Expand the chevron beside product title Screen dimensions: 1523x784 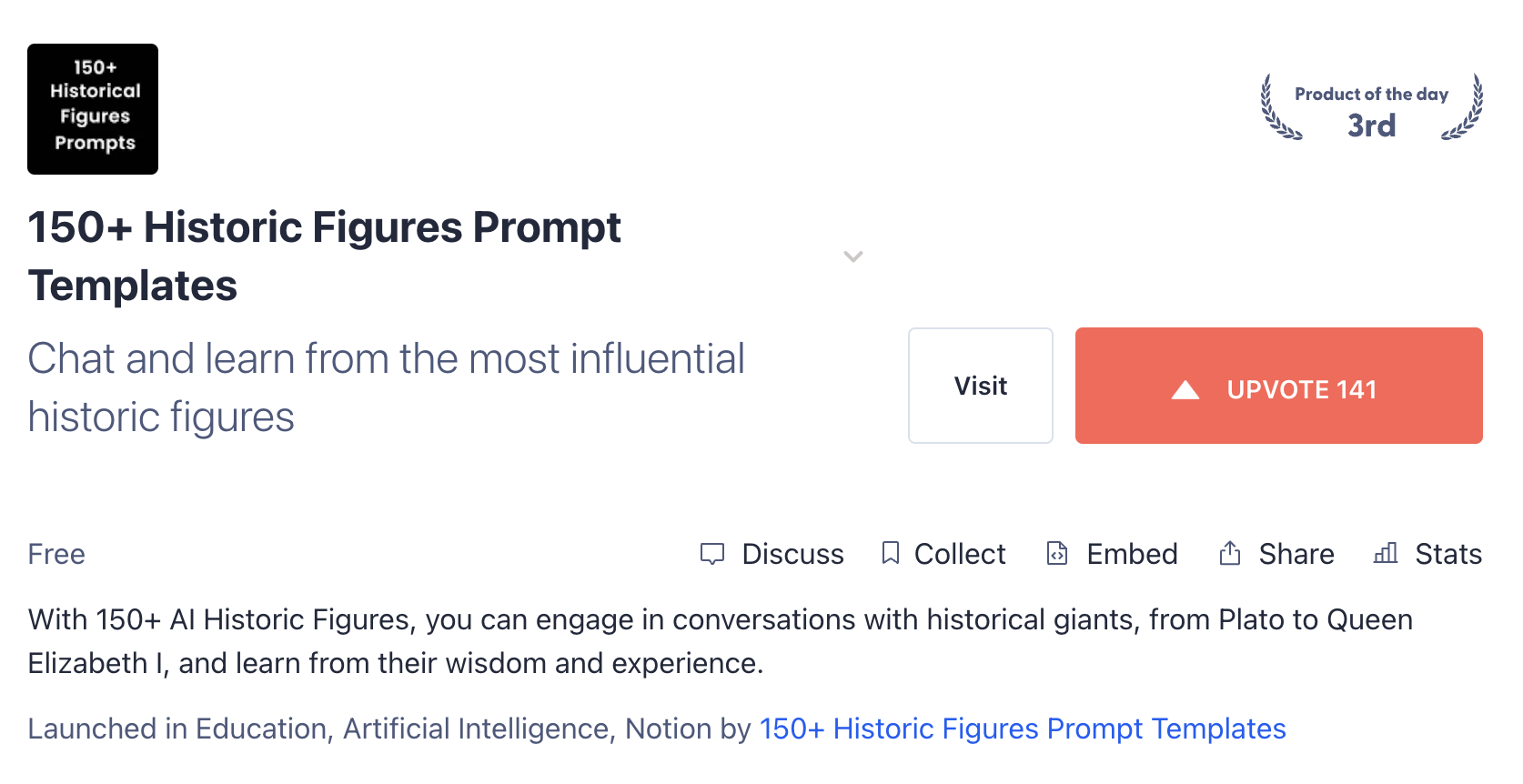(x=853, y=256)
